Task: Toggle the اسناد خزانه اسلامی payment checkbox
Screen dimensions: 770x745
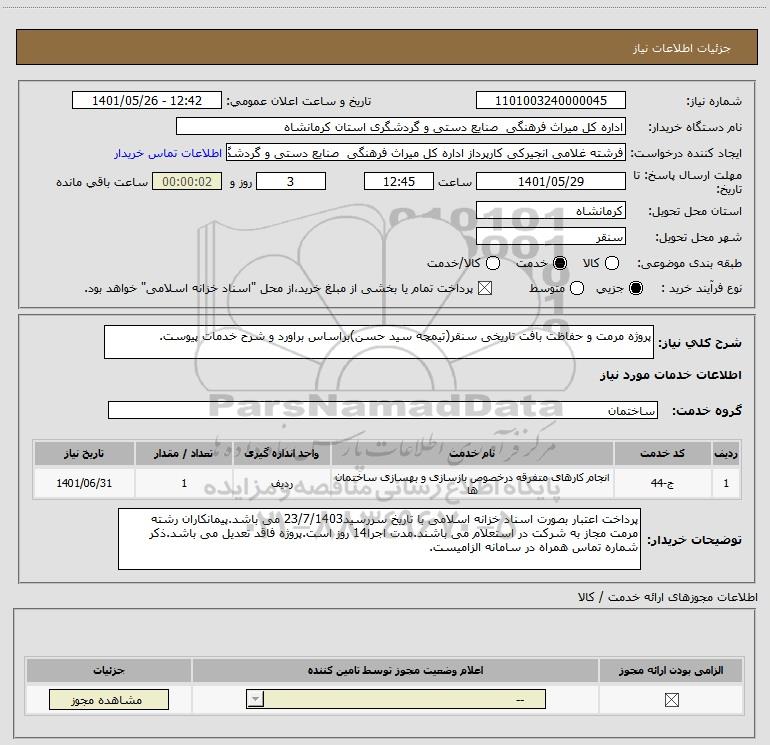Action: click(485, 288)
